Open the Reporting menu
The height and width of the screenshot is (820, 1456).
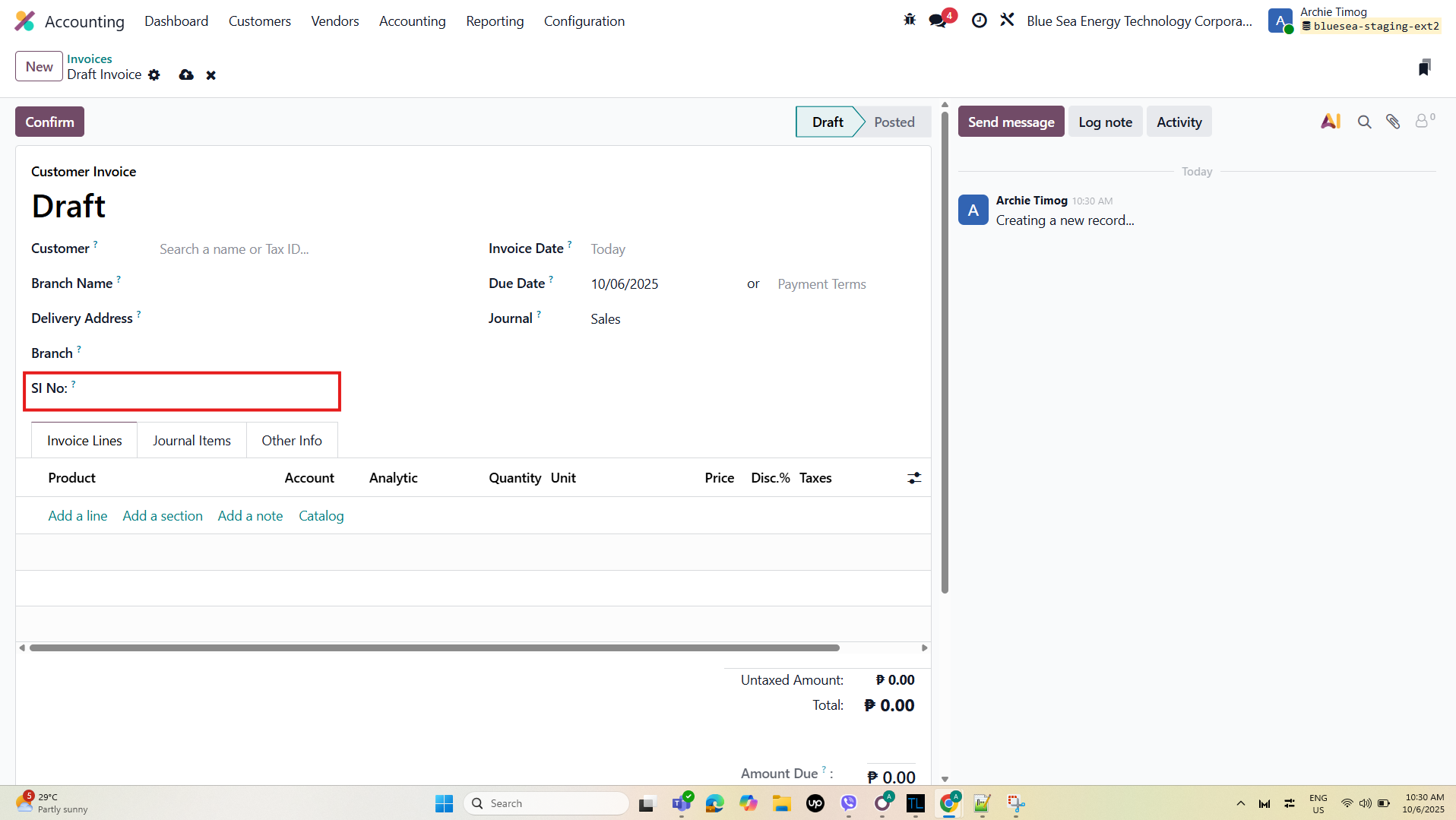pos(495,21)
